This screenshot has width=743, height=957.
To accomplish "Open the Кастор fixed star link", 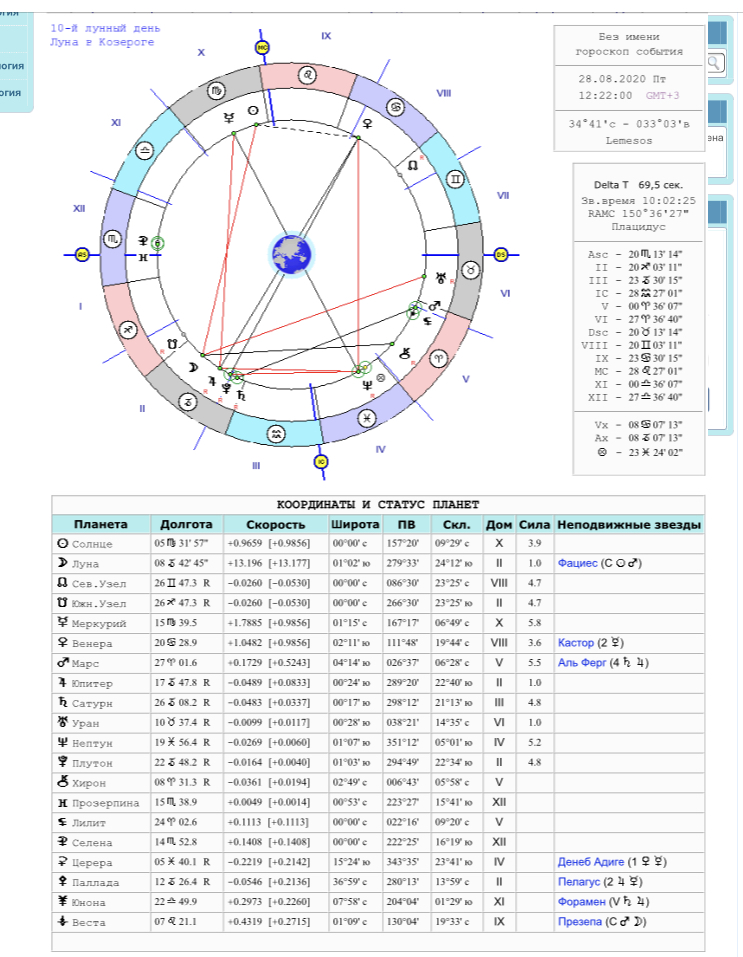I will tap(575, 643).
